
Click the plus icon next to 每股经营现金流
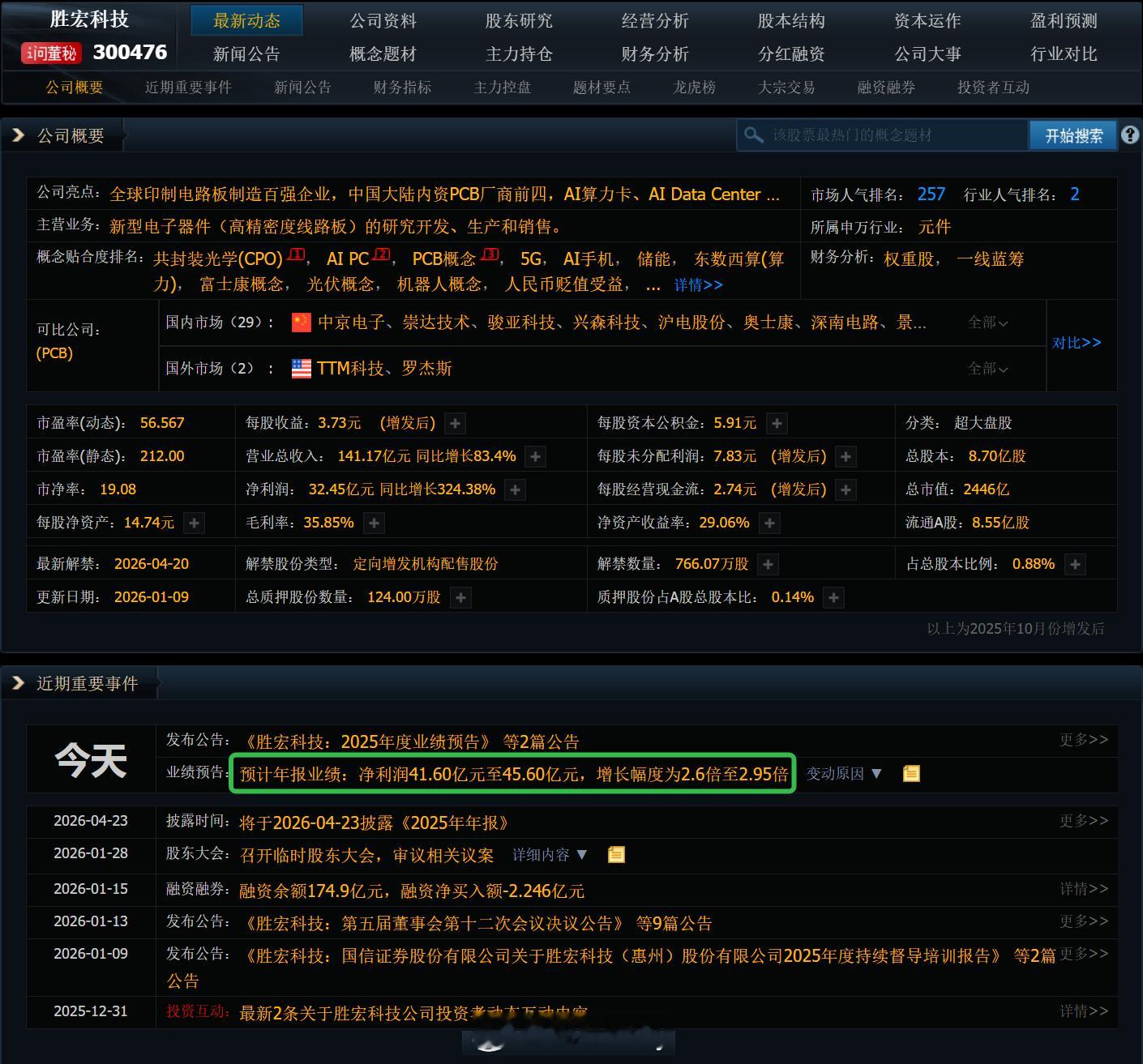[x=845, y=489]
